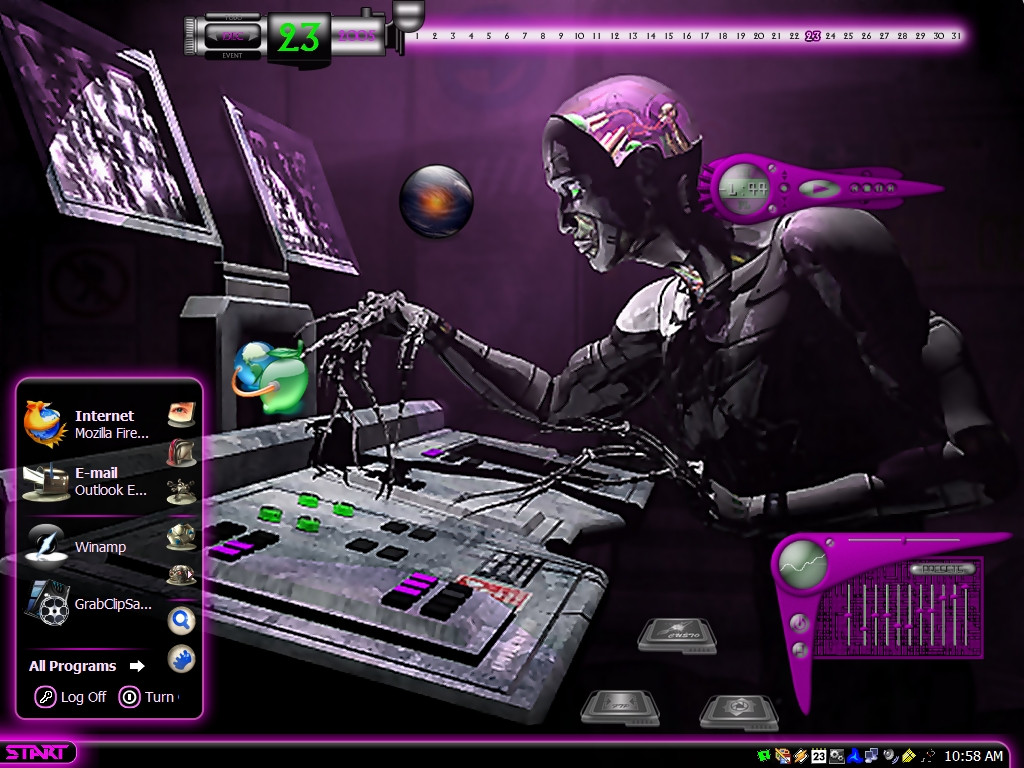The height and width of the screenshot is (768, 1024).
Task: Click the green splat tray icon
Action: click(763, 756)
